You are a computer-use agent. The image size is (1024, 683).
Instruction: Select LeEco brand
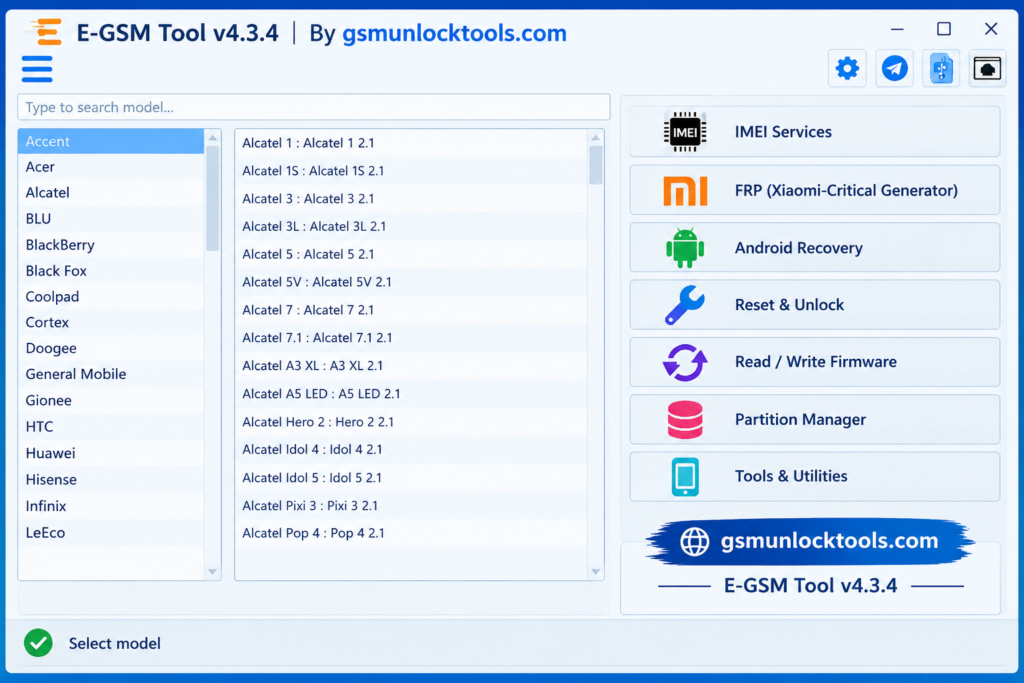110,532
